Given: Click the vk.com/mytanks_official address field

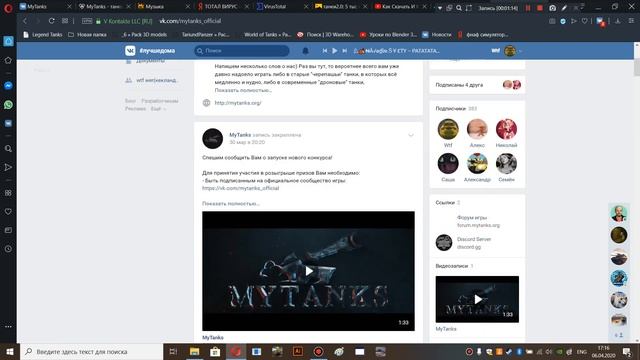Looking at the screenshot, I should (190, 21).
